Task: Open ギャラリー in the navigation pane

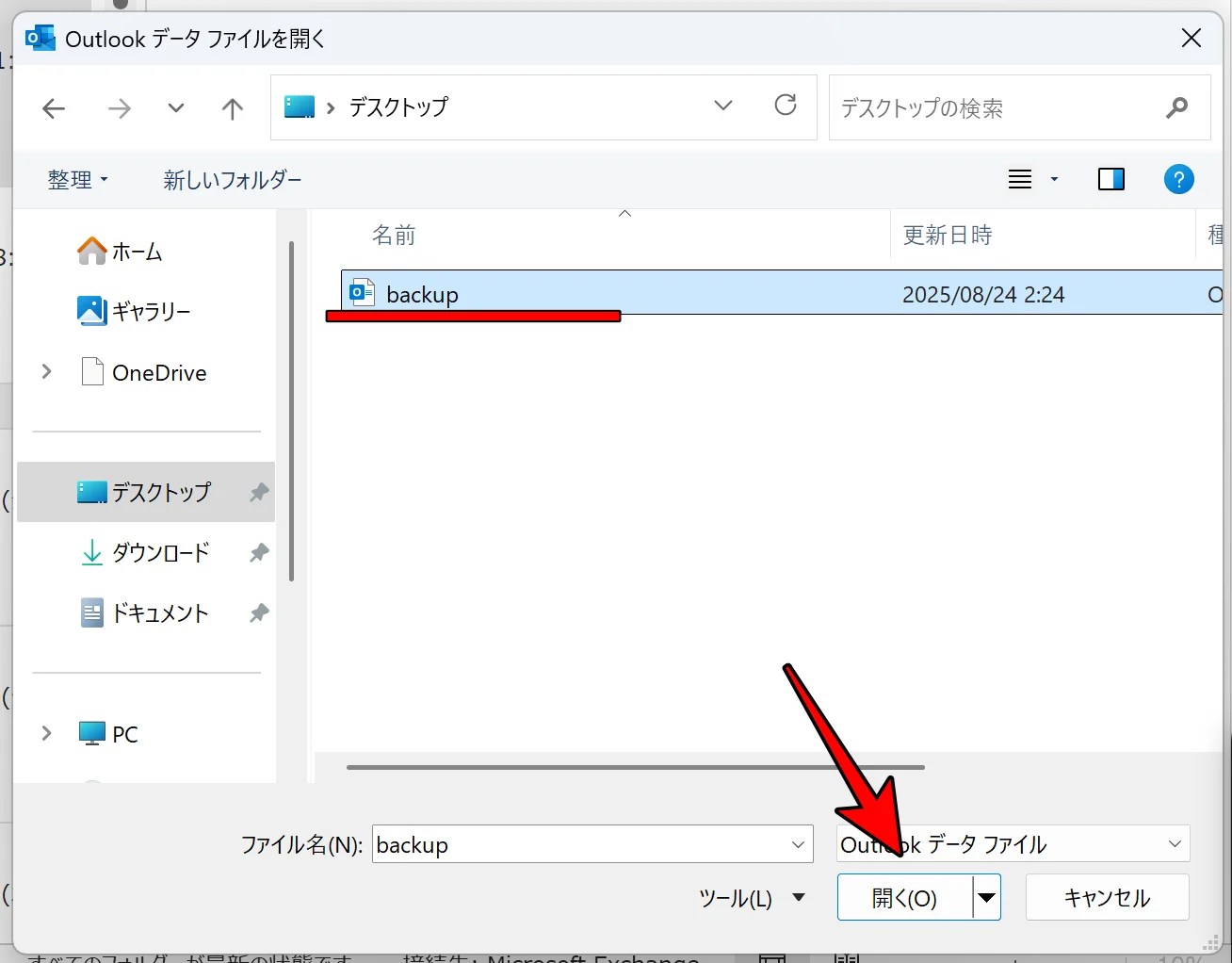Action: (134, 311)
